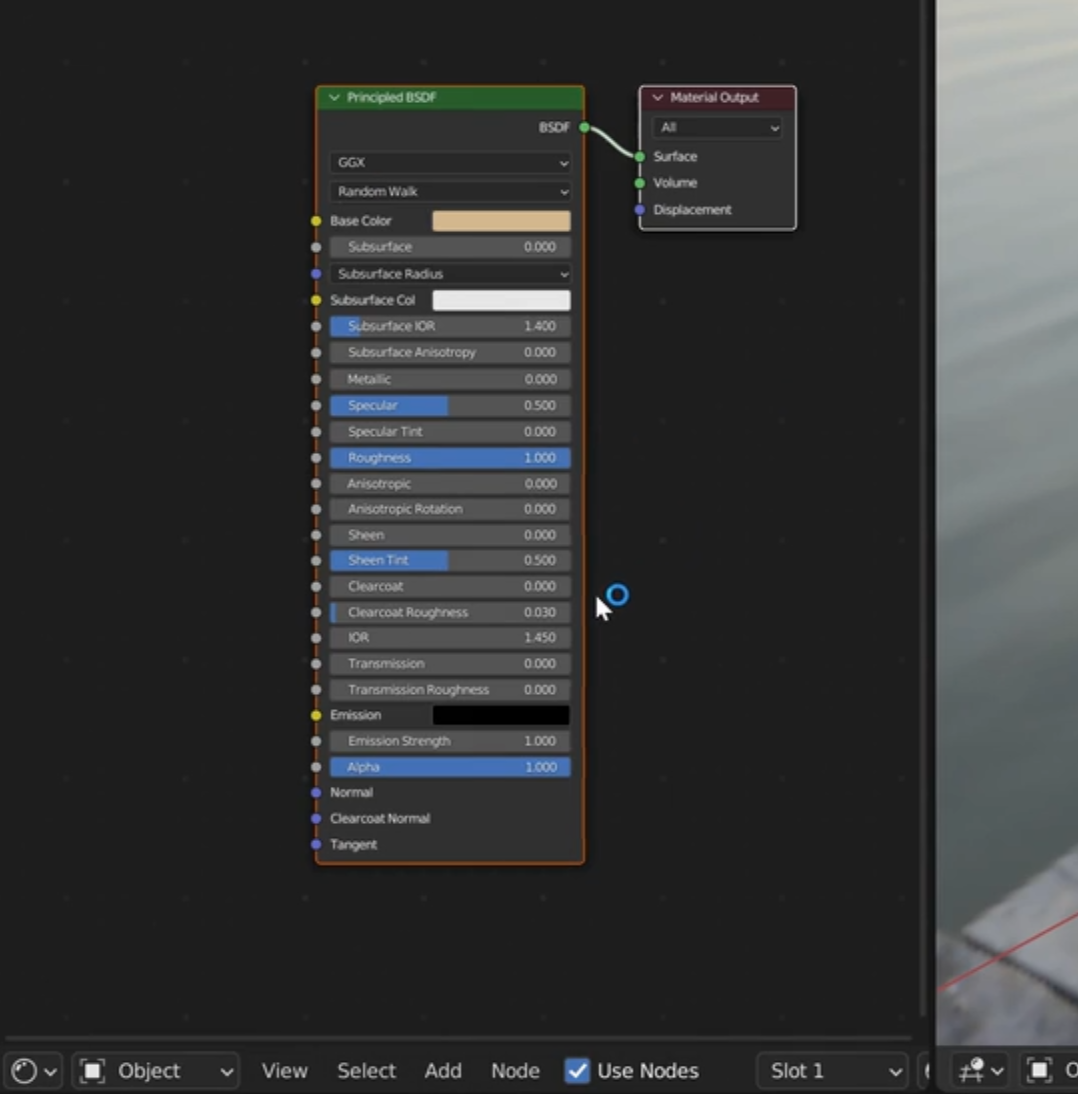Image resolution: width=1078 pixels, height=1094 pixels.
Task: Click the Subsurface Anisotropy slider
Action: [450, 352]
